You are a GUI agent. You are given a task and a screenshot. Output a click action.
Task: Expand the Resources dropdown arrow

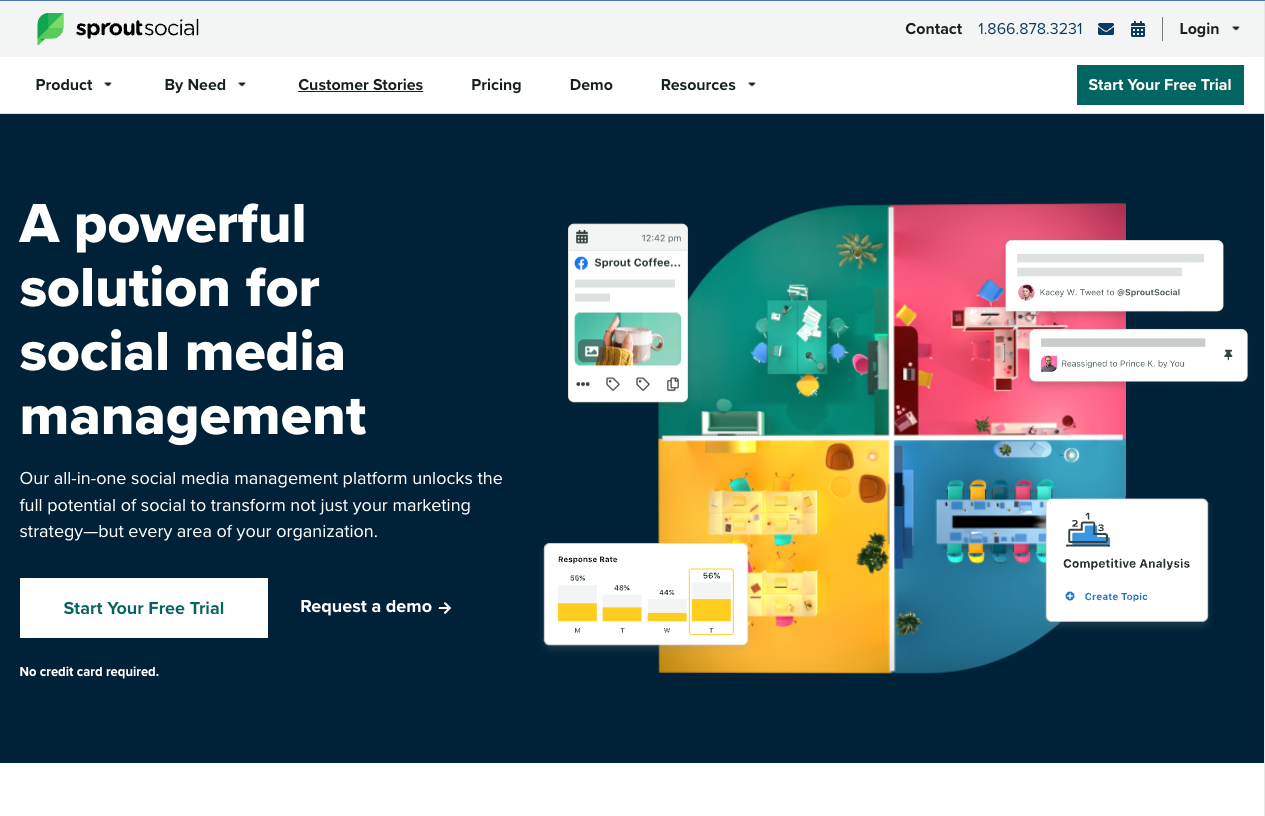[752, 85]
